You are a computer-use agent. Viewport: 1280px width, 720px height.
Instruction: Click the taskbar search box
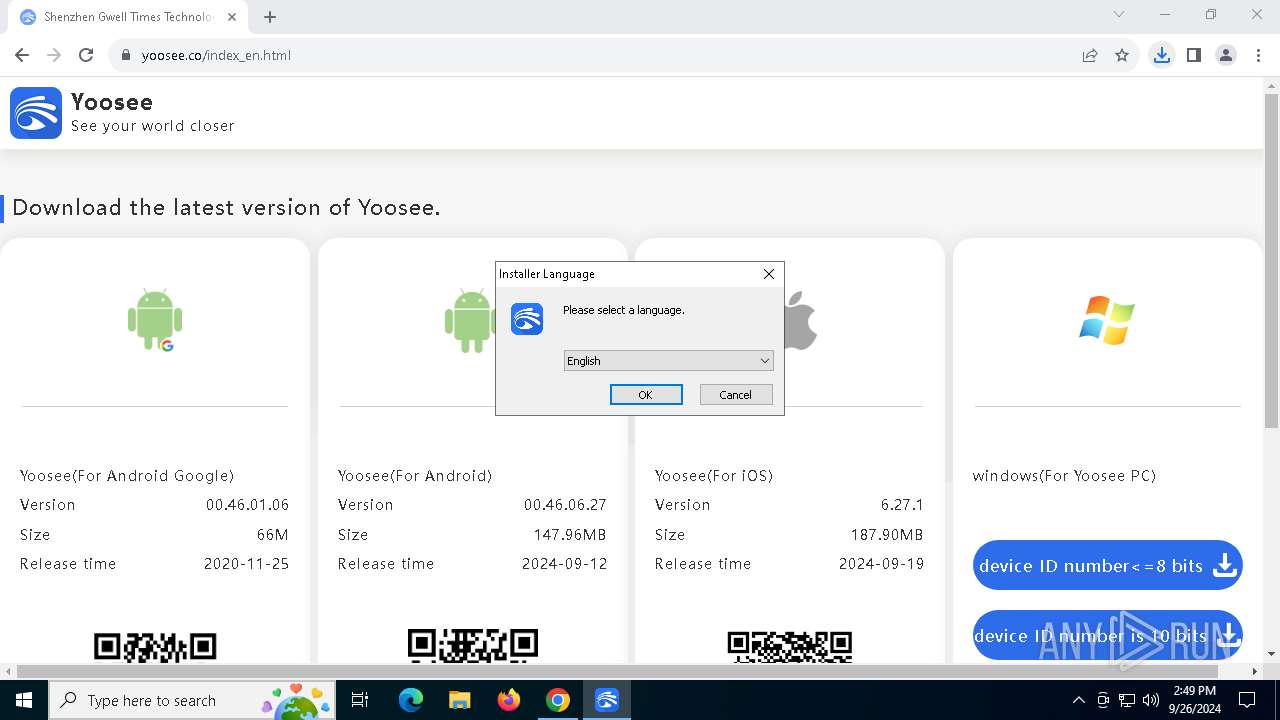(192, 700)
